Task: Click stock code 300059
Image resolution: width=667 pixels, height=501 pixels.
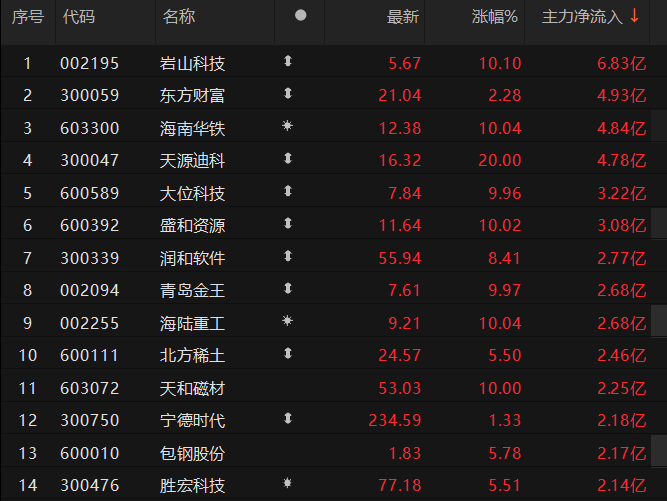Action: click(89, 95)
